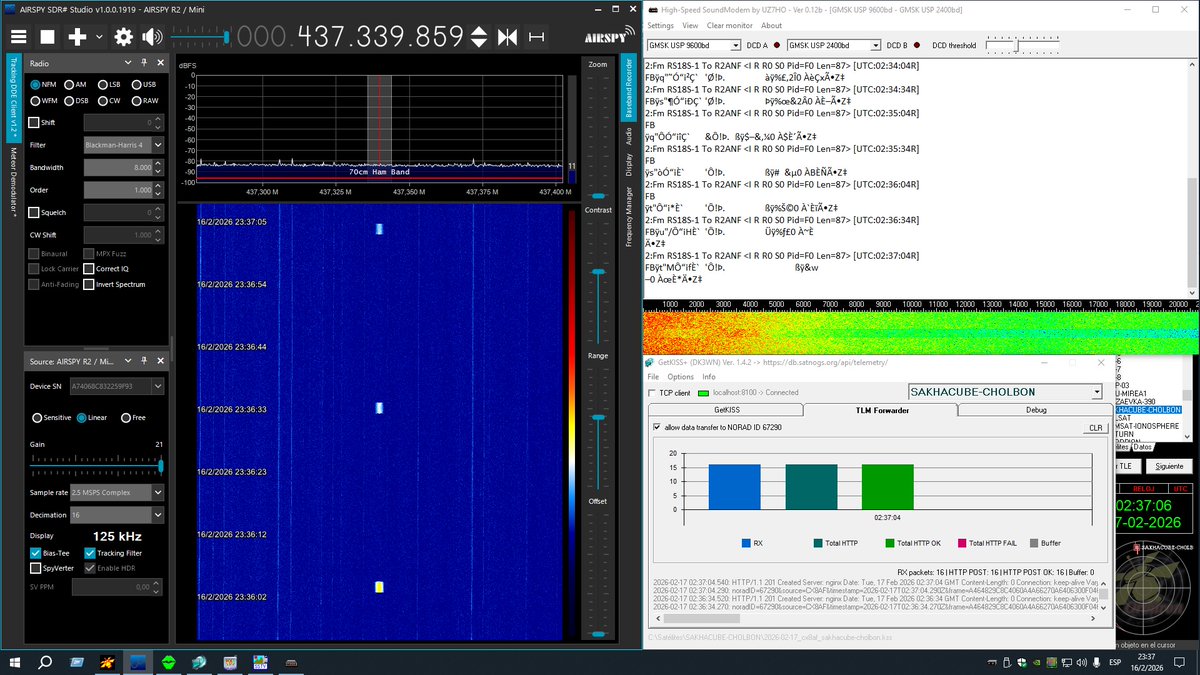1200x675 pixels.
Task: Open the SDR# settings gear
Action: pyautogui.click(x=123, y=37)
